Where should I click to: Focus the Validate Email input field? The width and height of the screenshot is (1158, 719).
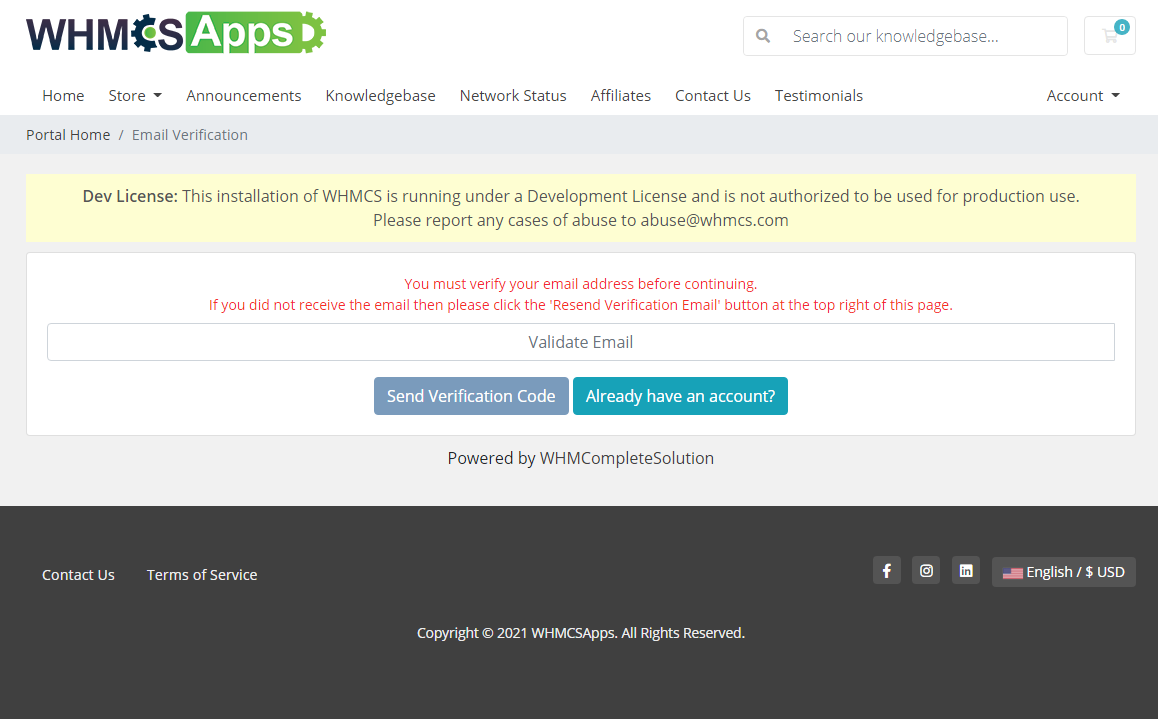point(580,342)
